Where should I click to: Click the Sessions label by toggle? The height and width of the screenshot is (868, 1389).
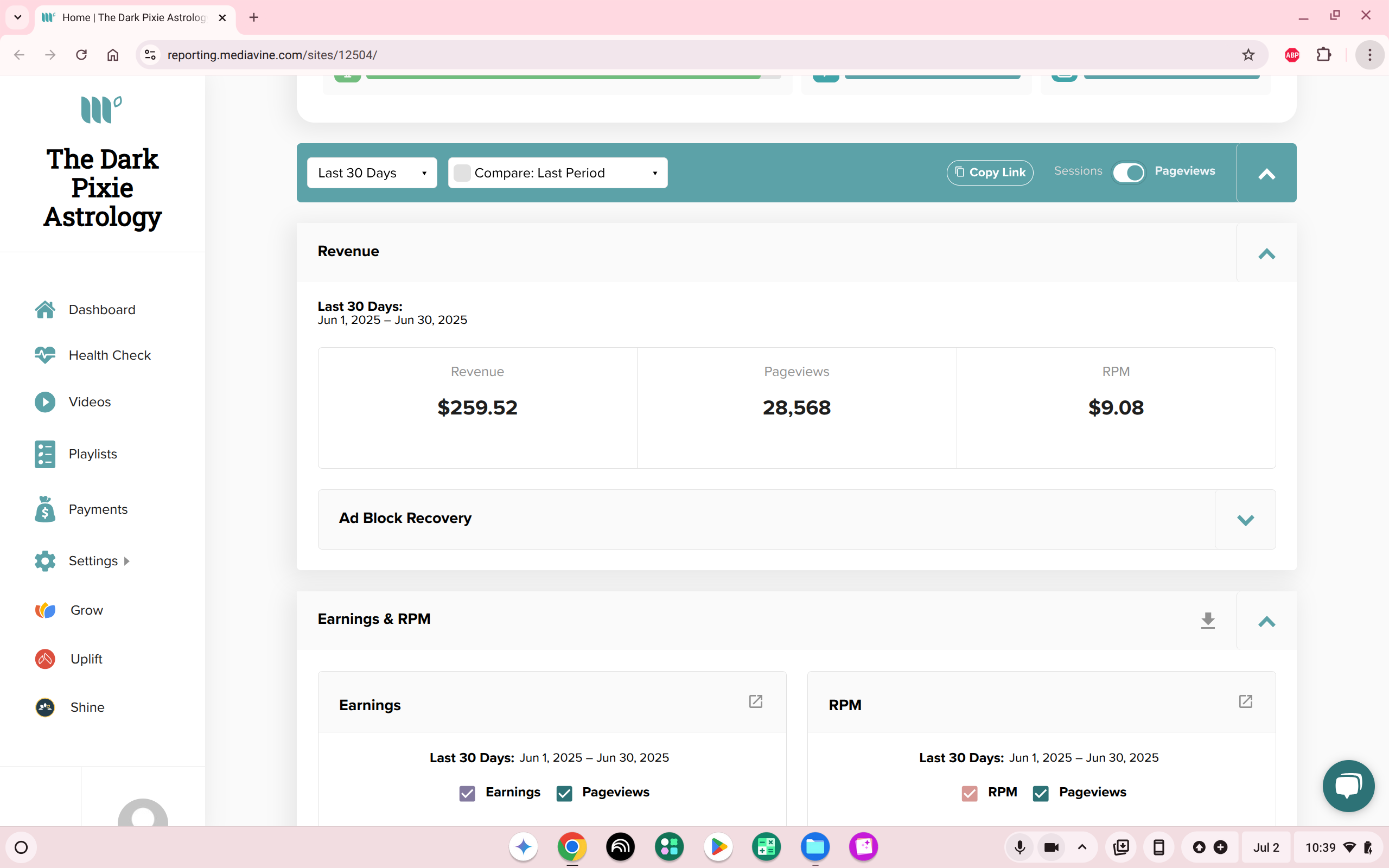1078,171
